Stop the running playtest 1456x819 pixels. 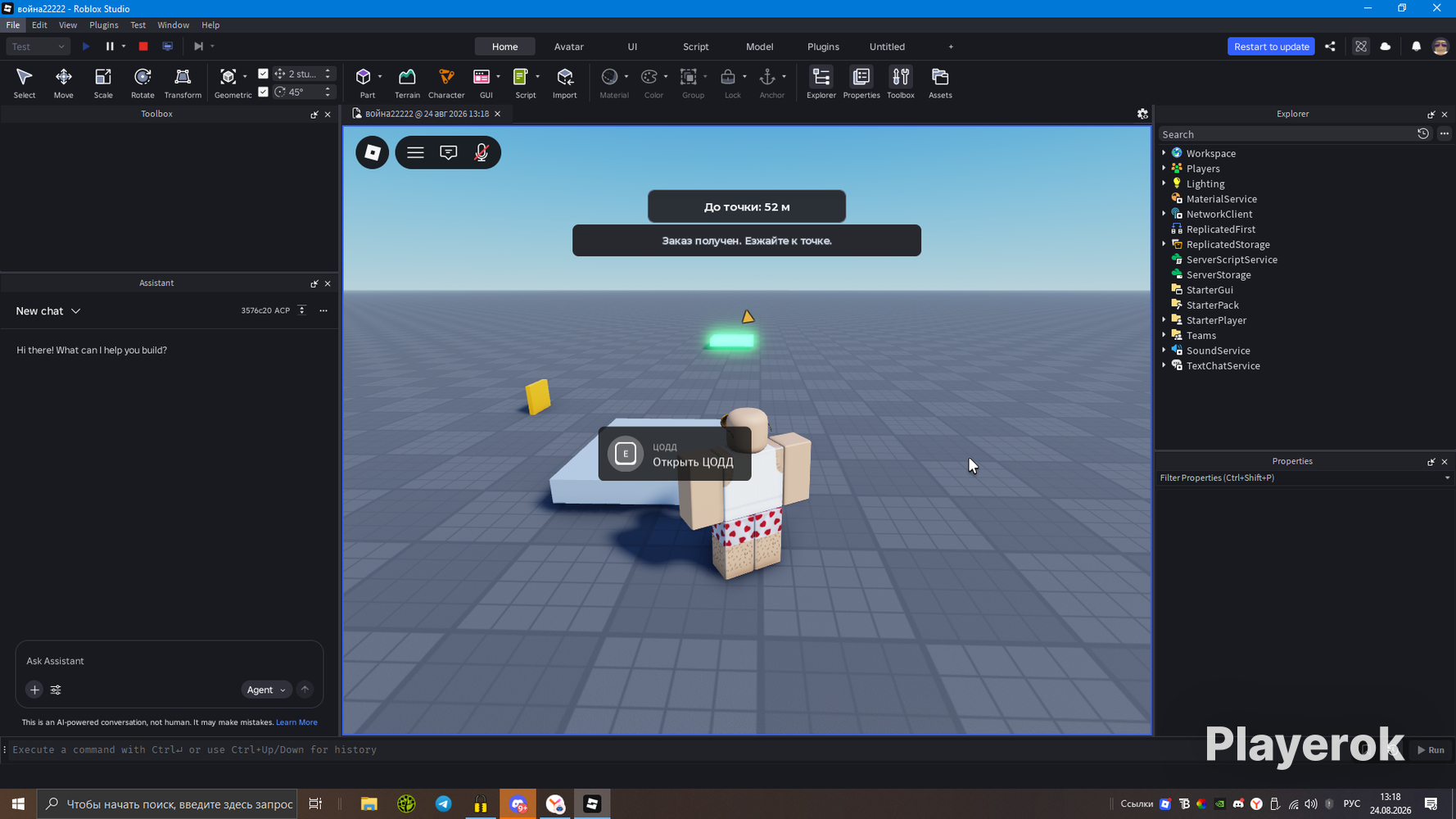point(143,47)
